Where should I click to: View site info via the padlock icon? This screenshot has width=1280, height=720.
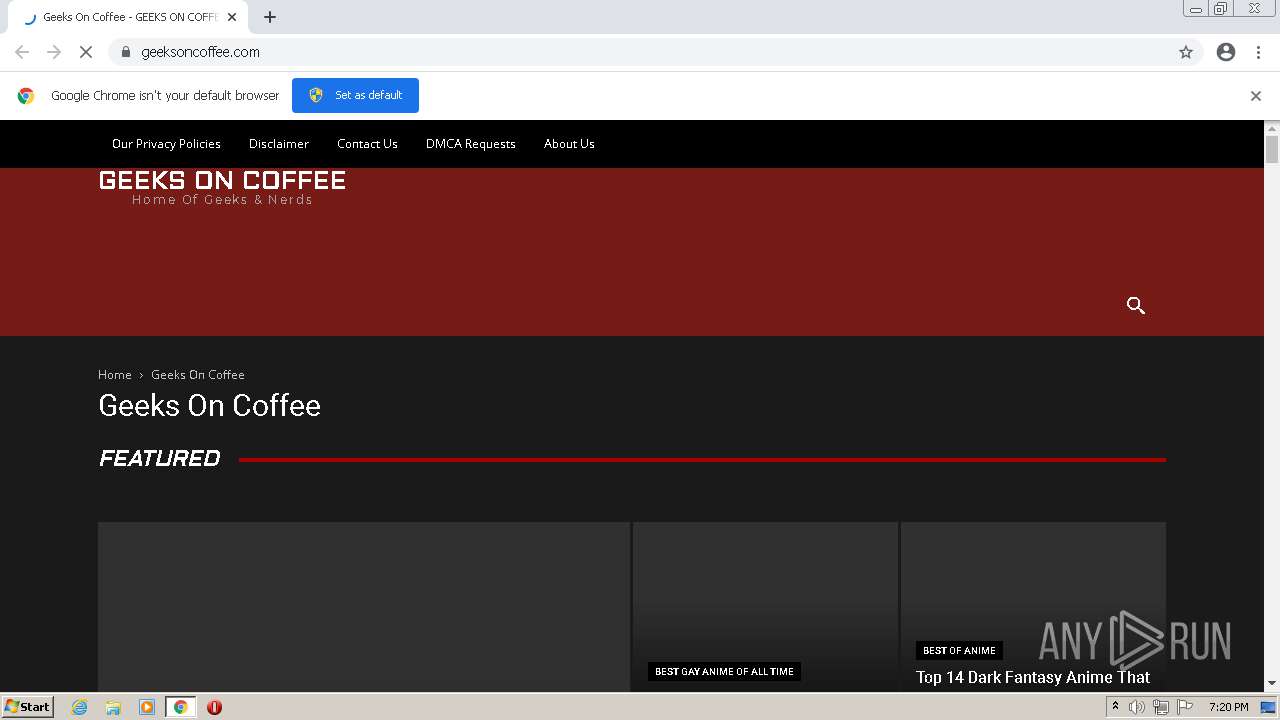click(x=125, y=52)
